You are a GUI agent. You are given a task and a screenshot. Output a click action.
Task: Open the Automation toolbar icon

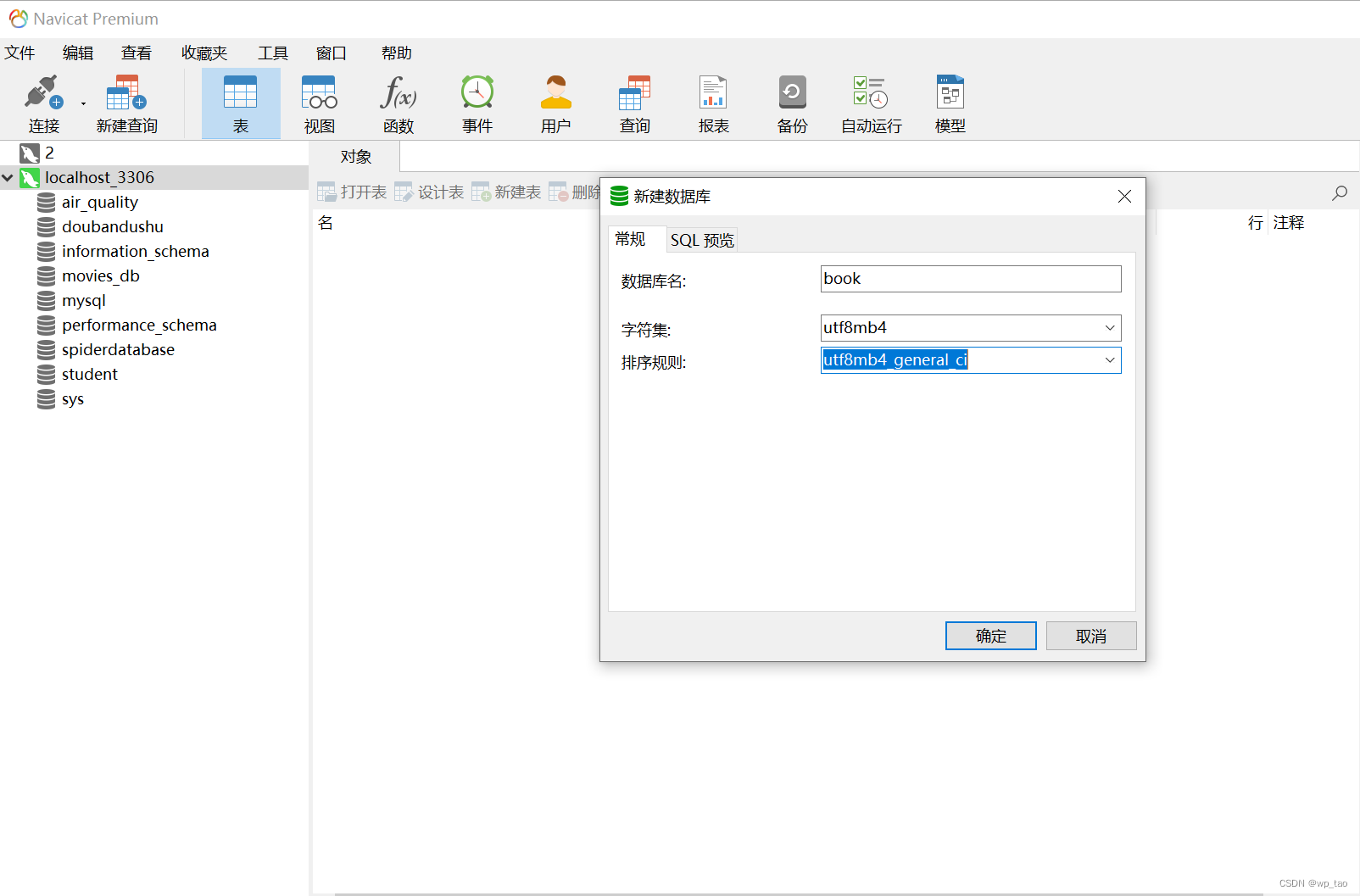[x=871, y=103]
